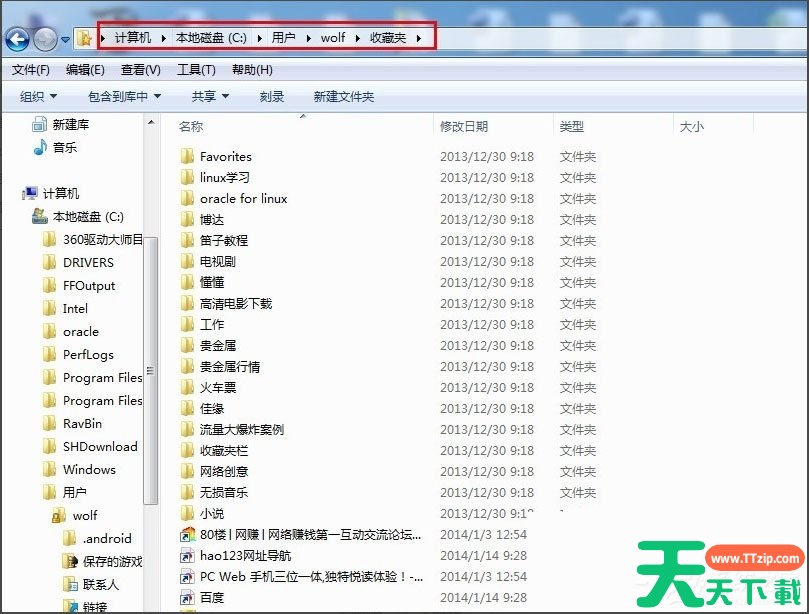
Task: Sort by the 大小 column header
Action: click(691, 126)
